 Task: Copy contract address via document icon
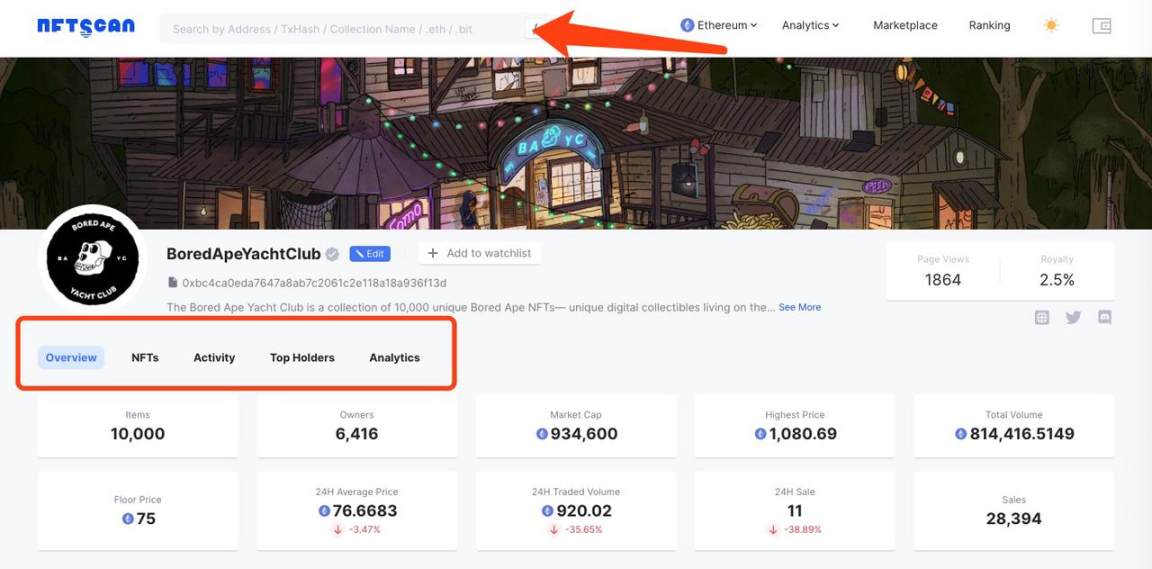[x=173, y=282]
